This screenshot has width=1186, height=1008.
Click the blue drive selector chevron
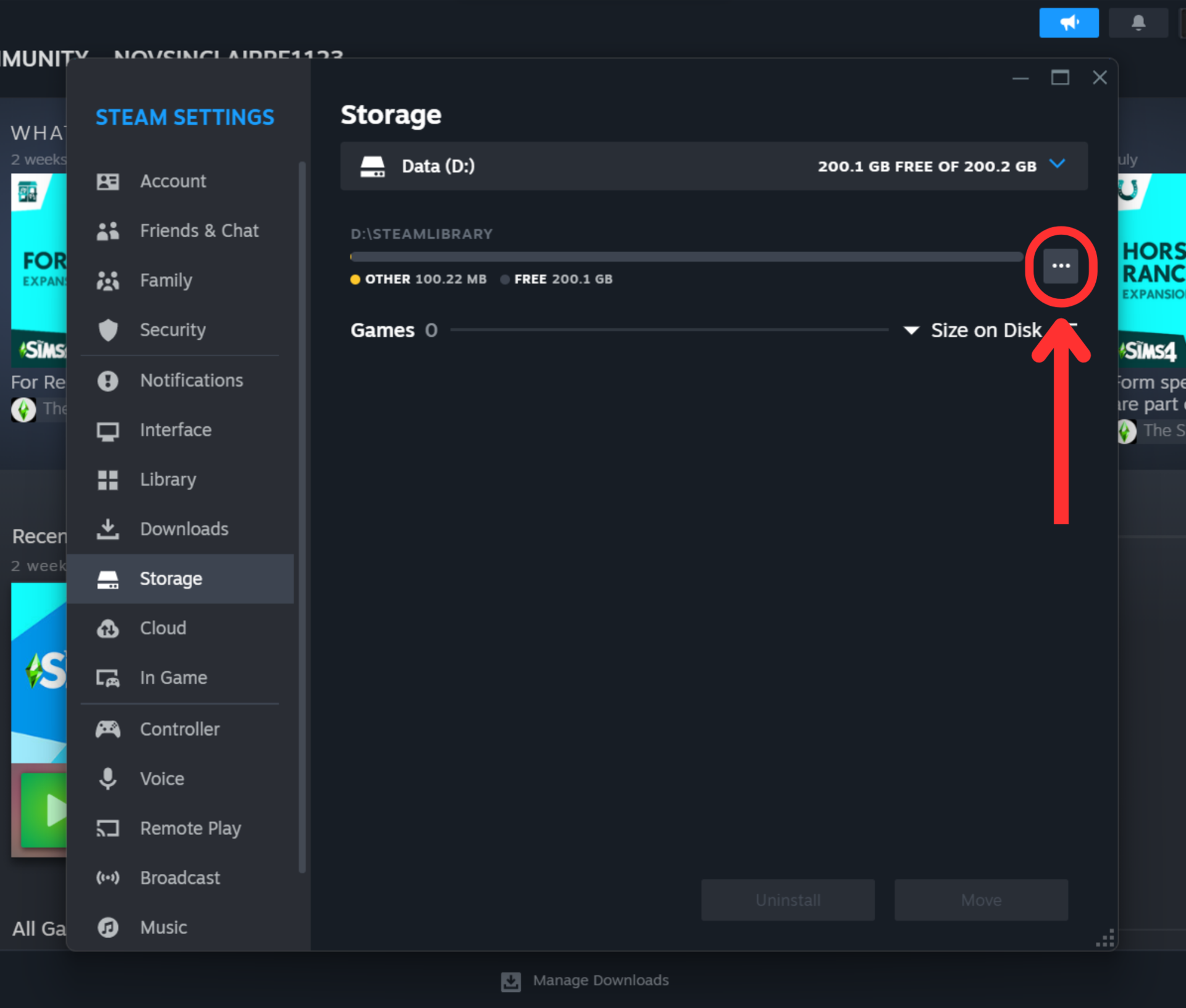1057,164
